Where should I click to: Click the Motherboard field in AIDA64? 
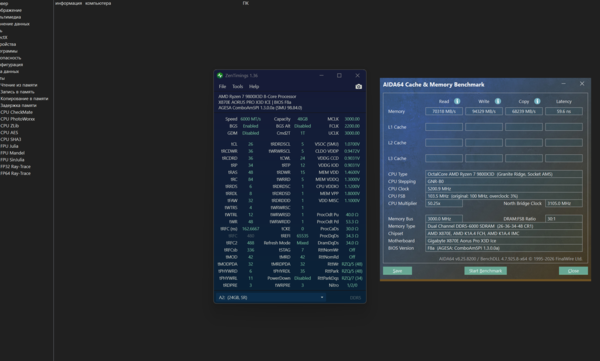tap(504, 241)
